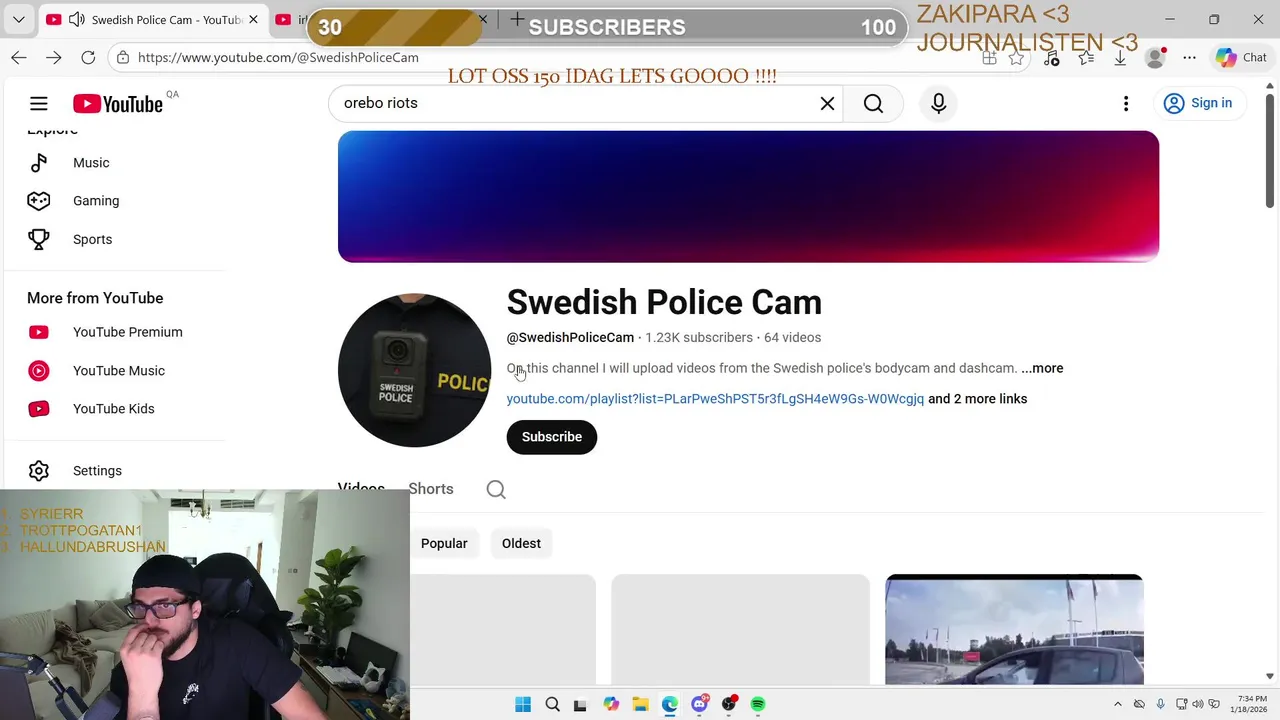Mute the tab via speaker icon
The image size is (1280, 720).
(x=76, y=19)
